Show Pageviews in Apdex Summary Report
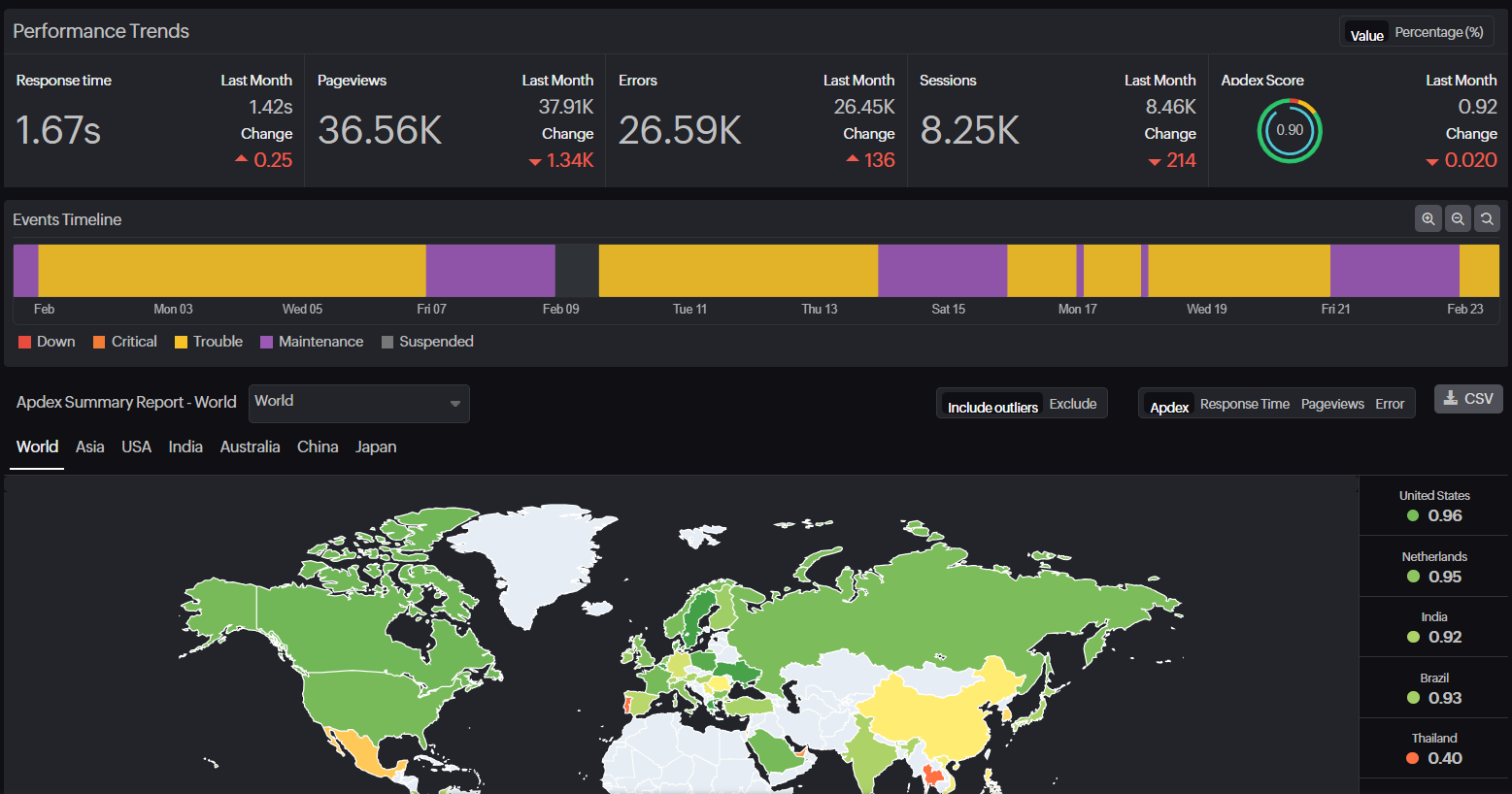Image resolution: width=1512 pixels, height=794 pixels. (1332, 404)
